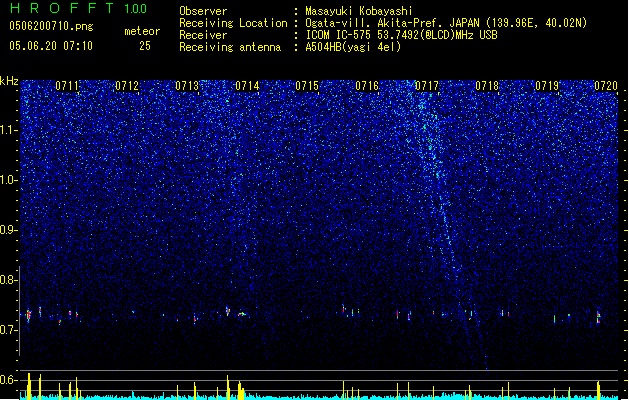Click the 0720 time marker
Viewport: 629px width, 400px height.
[606, 86]
